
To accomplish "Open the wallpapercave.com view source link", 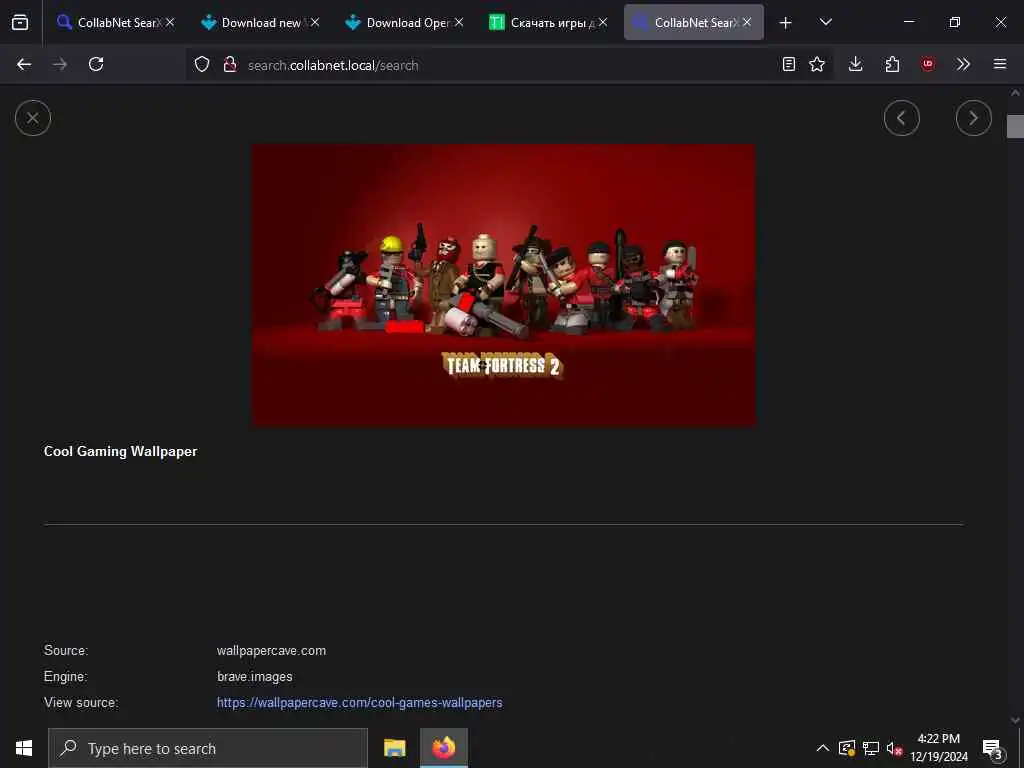I will pos(359,703).
